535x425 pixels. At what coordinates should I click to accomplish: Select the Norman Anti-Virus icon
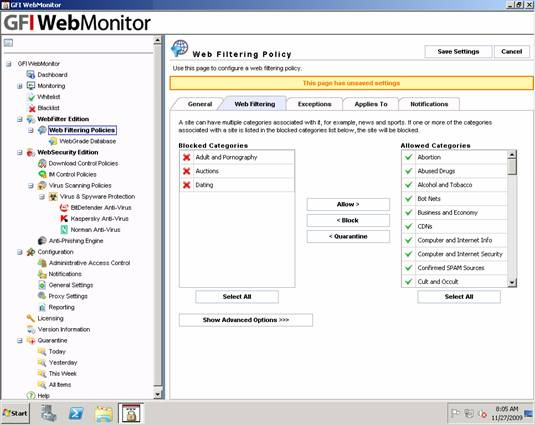coord(64,230)
